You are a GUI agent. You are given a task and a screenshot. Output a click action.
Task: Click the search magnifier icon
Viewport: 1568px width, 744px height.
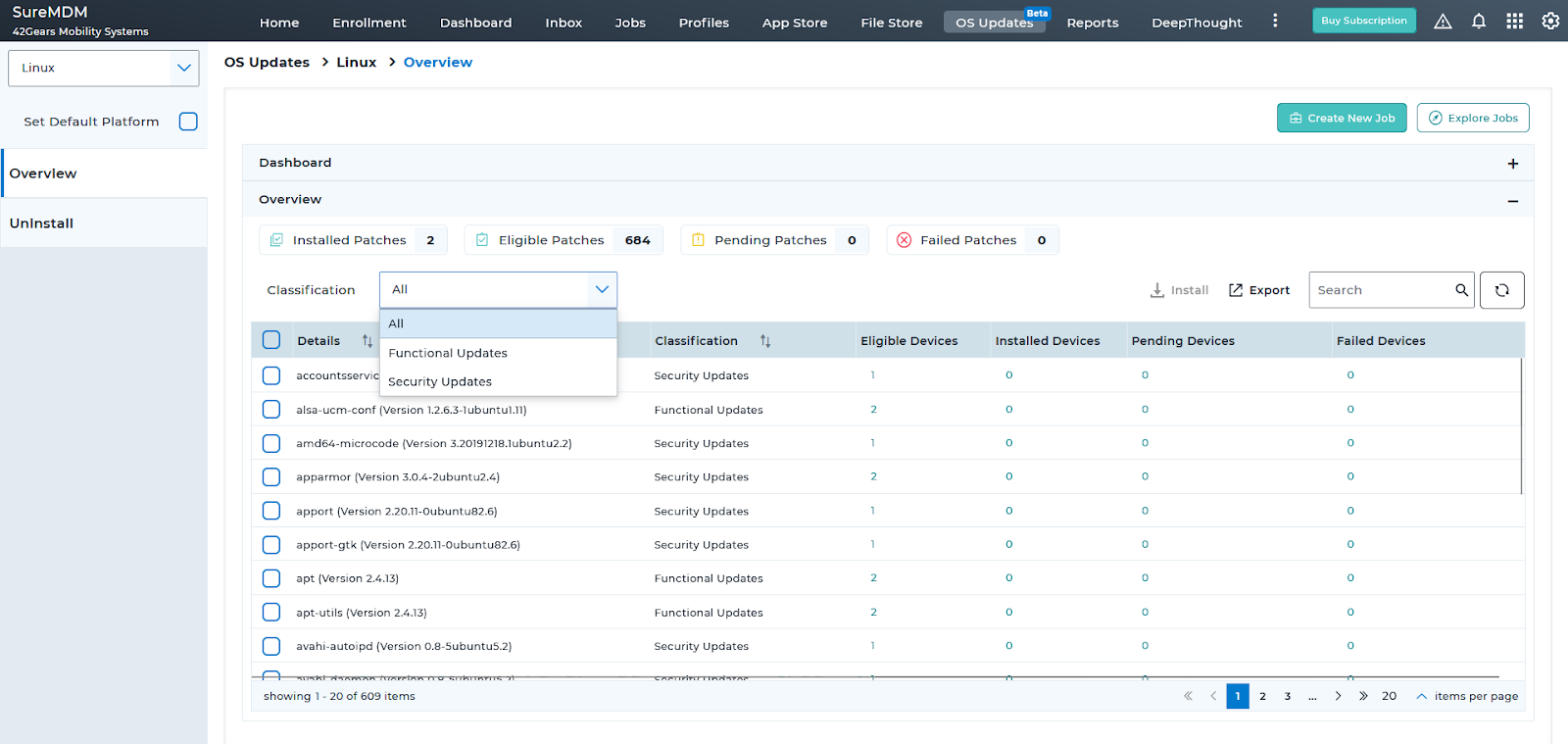[x=1461, y=290]
